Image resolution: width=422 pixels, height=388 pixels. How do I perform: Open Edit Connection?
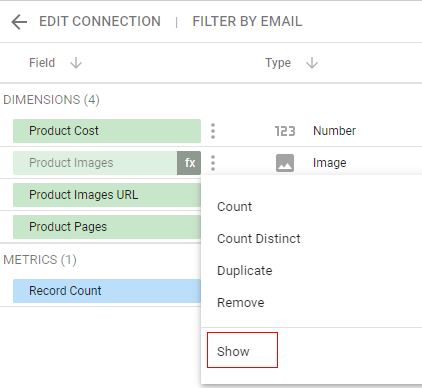tap(100, 22)
